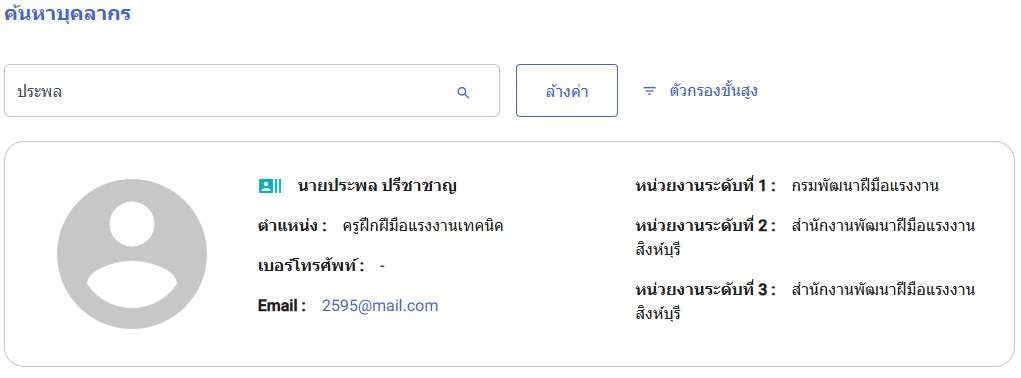
Task: Open the 2595@mail.com email link
Action: (x=380, y=306)
